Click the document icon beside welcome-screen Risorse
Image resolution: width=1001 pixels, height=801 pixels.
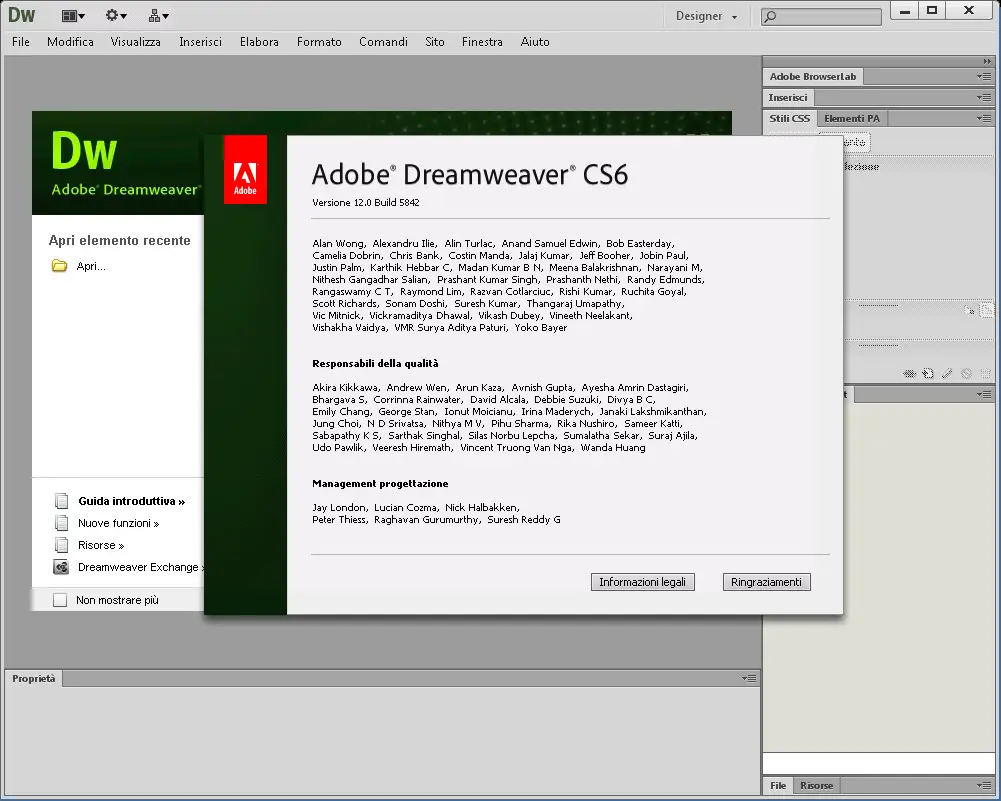(61, 545)
